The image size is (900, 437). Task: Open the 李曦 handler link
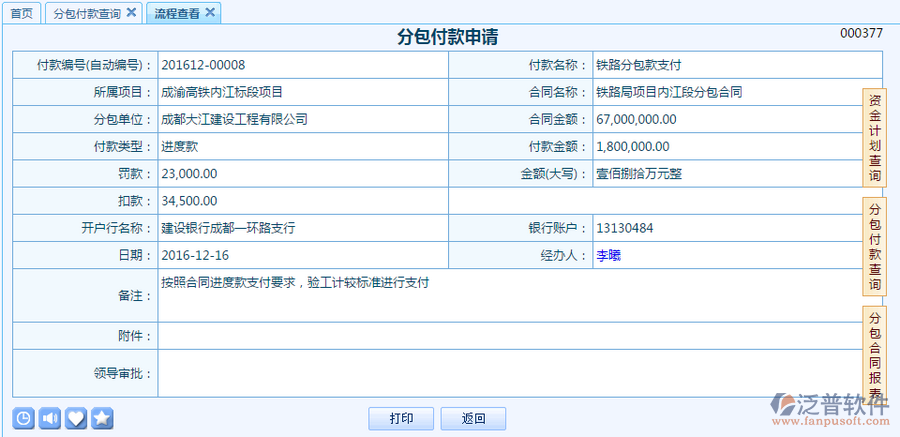[609, 256]
